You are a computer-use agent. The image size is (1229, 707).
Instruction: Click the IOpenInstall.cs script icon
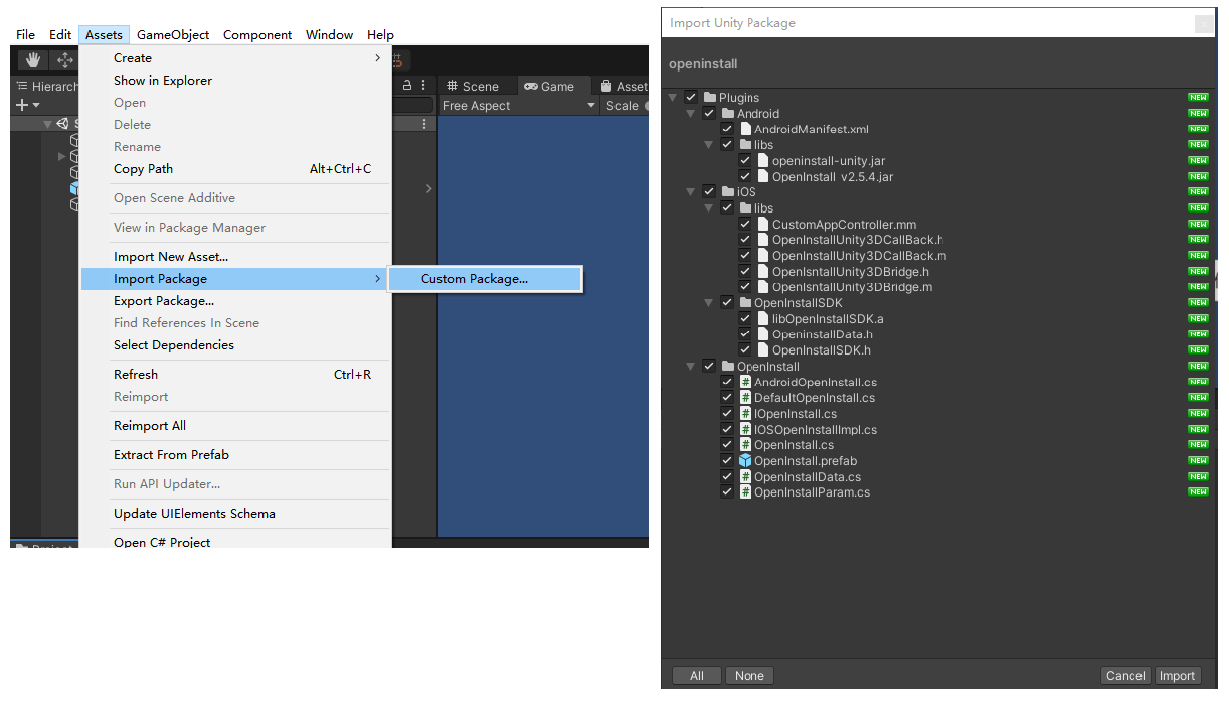[745, 414]
